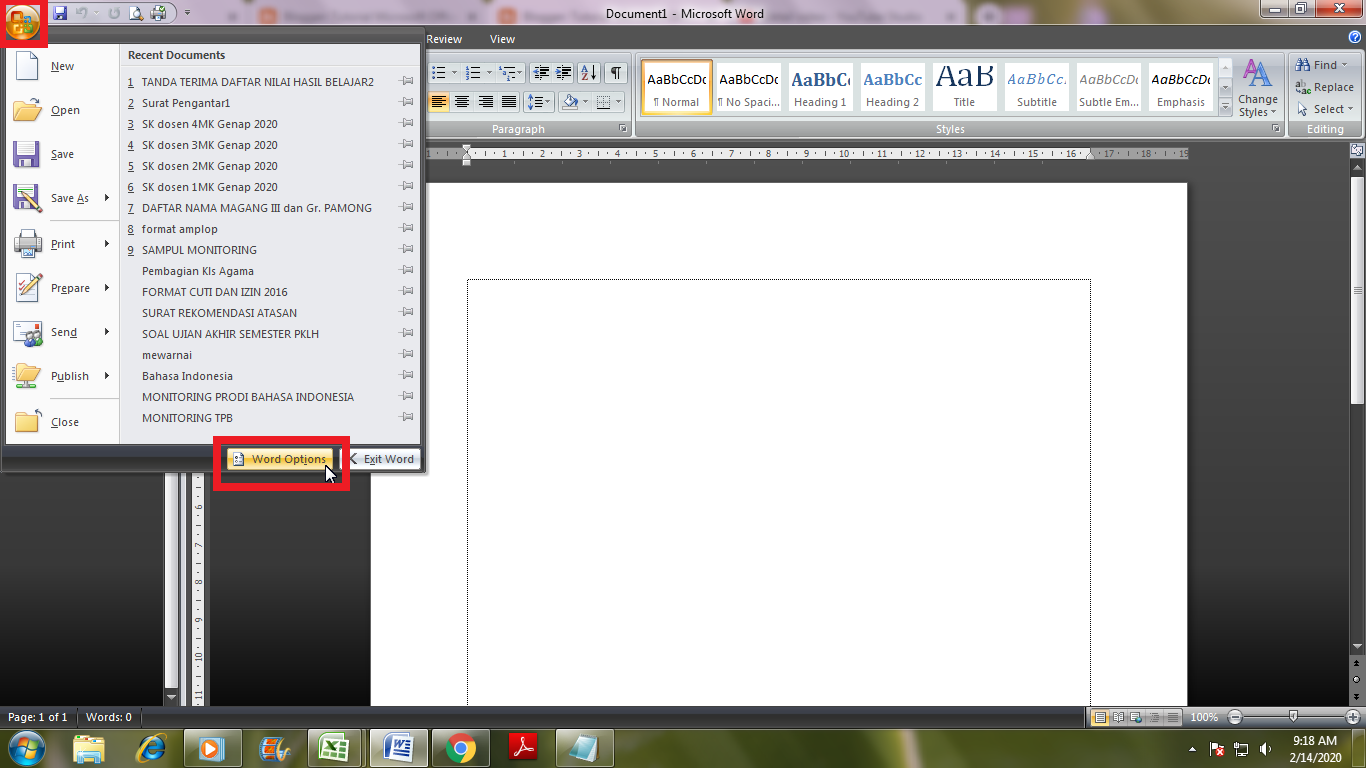Expand the Print submenu arrow
The width and height of the screenshot is (1366, 768).
coord(107,244)
